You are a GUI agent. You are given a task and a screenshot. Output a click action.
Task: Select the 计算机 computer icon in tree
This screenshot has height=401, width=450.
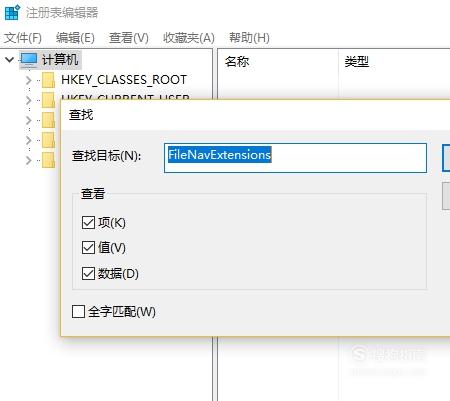click(29, 60)
